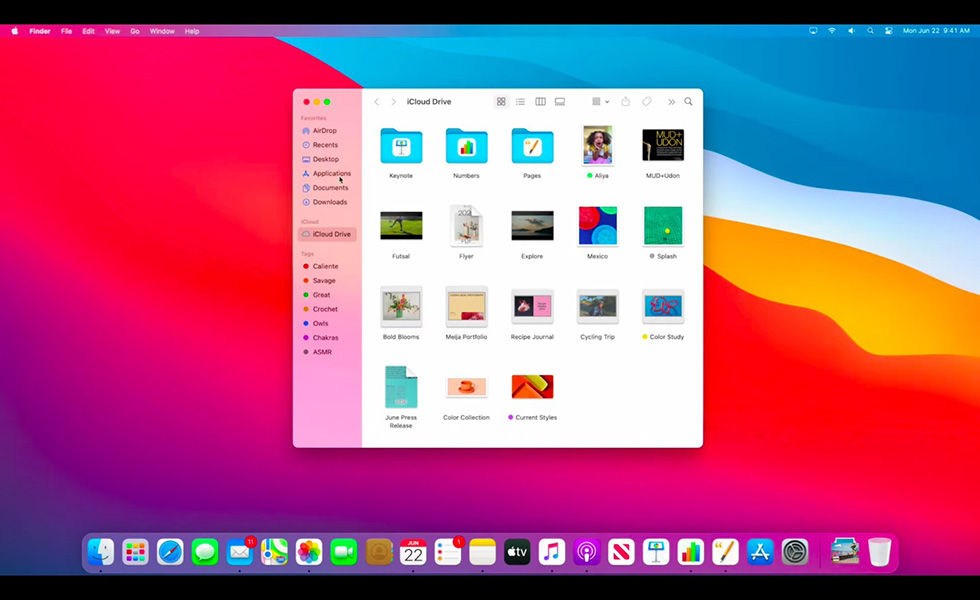Click the Search magnifier in Finder toolbar
The image size is (980, 600).
tap(688, 102)
